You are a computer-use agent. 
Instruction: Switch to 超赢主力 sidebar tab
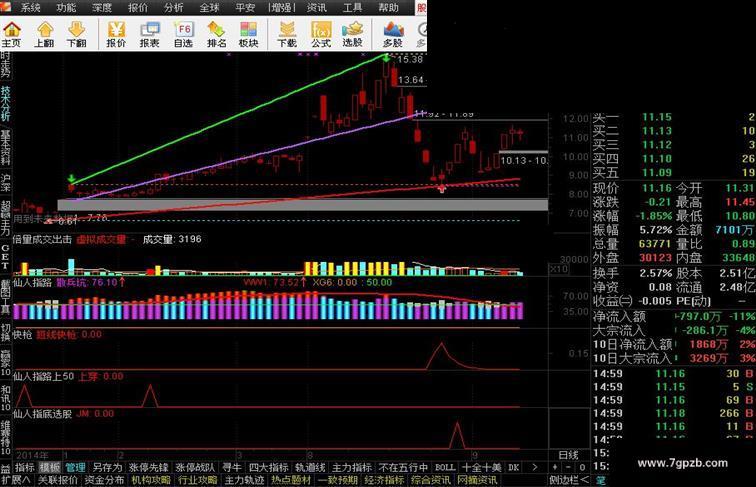click(x=5, y=218)
